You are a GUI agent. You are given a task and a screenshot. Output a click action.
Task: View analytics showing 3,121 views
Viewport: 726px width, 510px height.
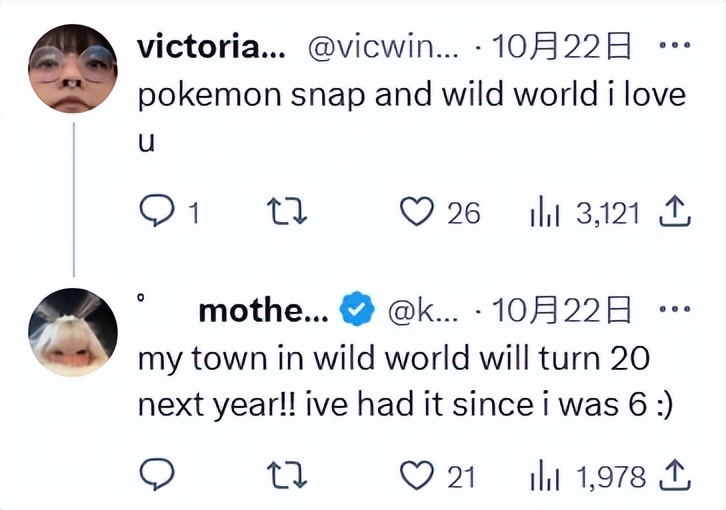point(543,212)
